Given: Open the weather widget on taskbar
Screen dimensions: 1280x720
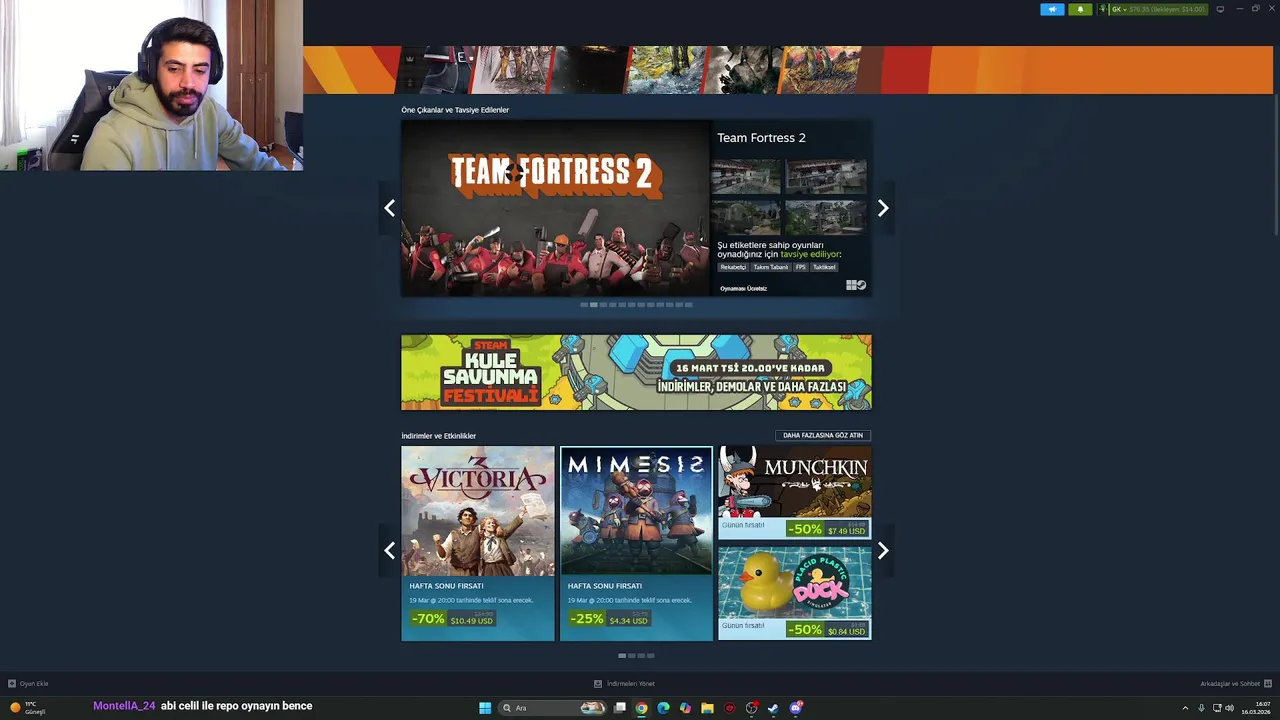Looking at the screenshot, I should pos(28,708).
